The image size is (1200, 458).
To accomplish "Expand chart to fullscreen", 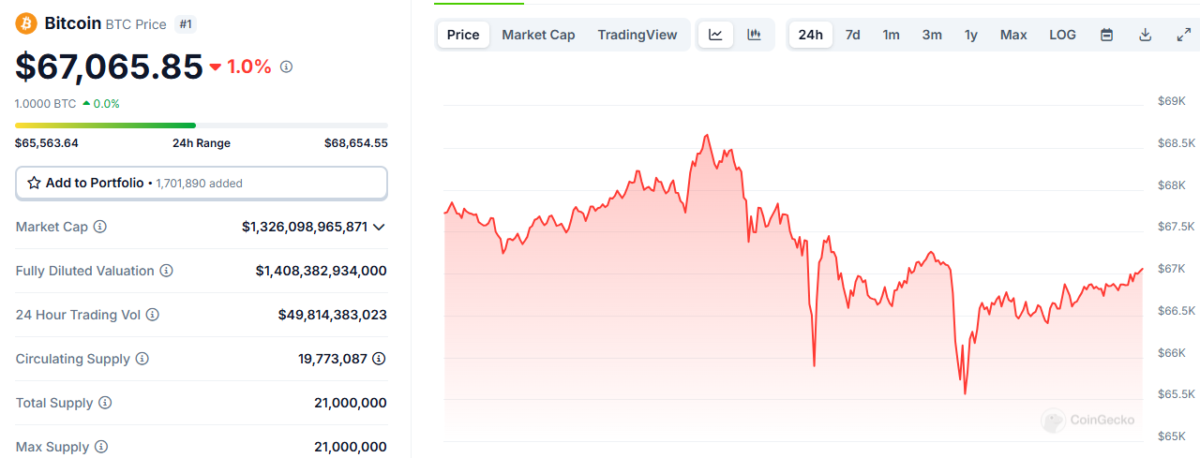I will [1183, 35].
